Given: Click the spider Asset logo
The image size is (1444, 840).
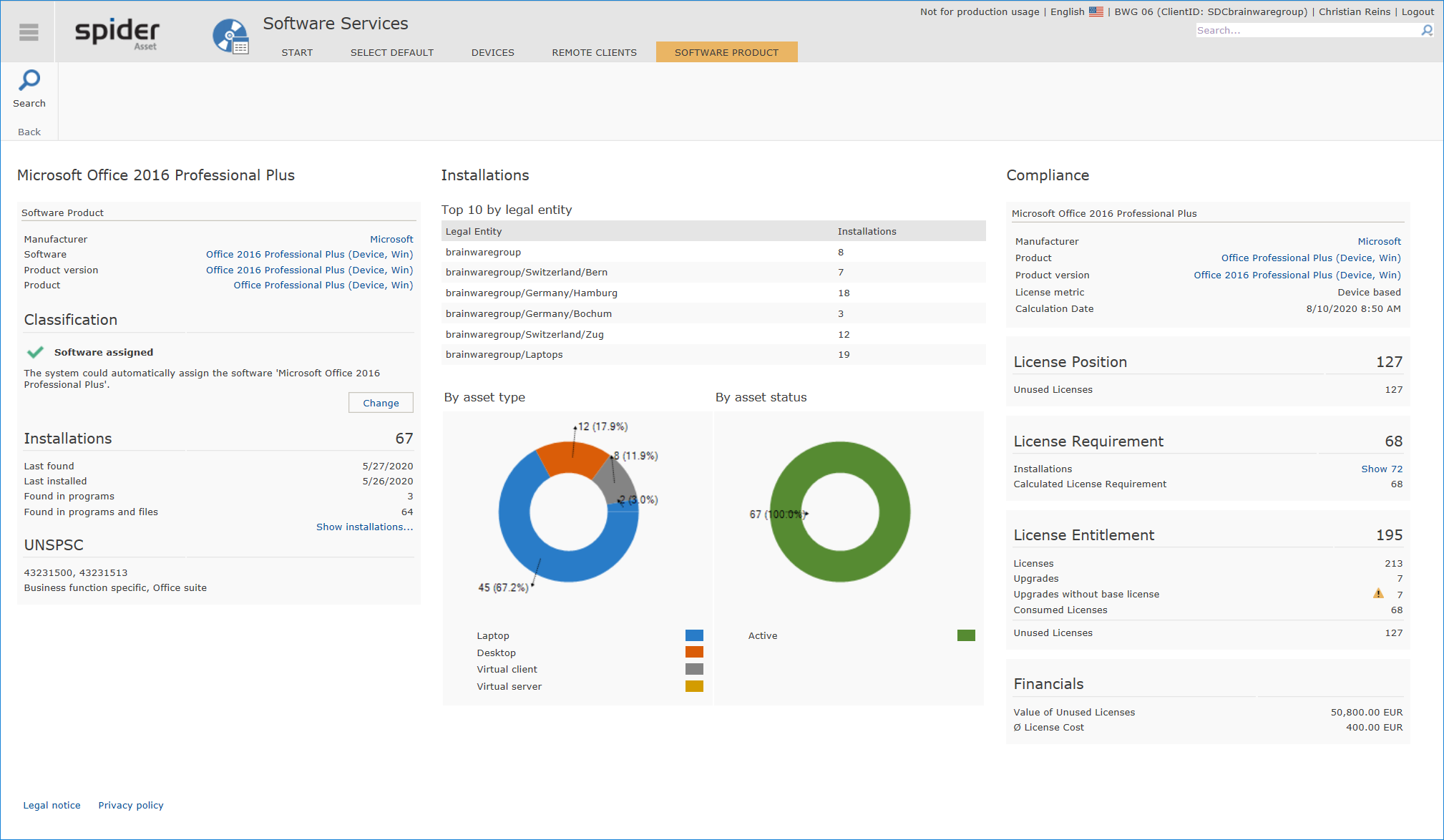Looking at the screenshot, I should point(117,34).
